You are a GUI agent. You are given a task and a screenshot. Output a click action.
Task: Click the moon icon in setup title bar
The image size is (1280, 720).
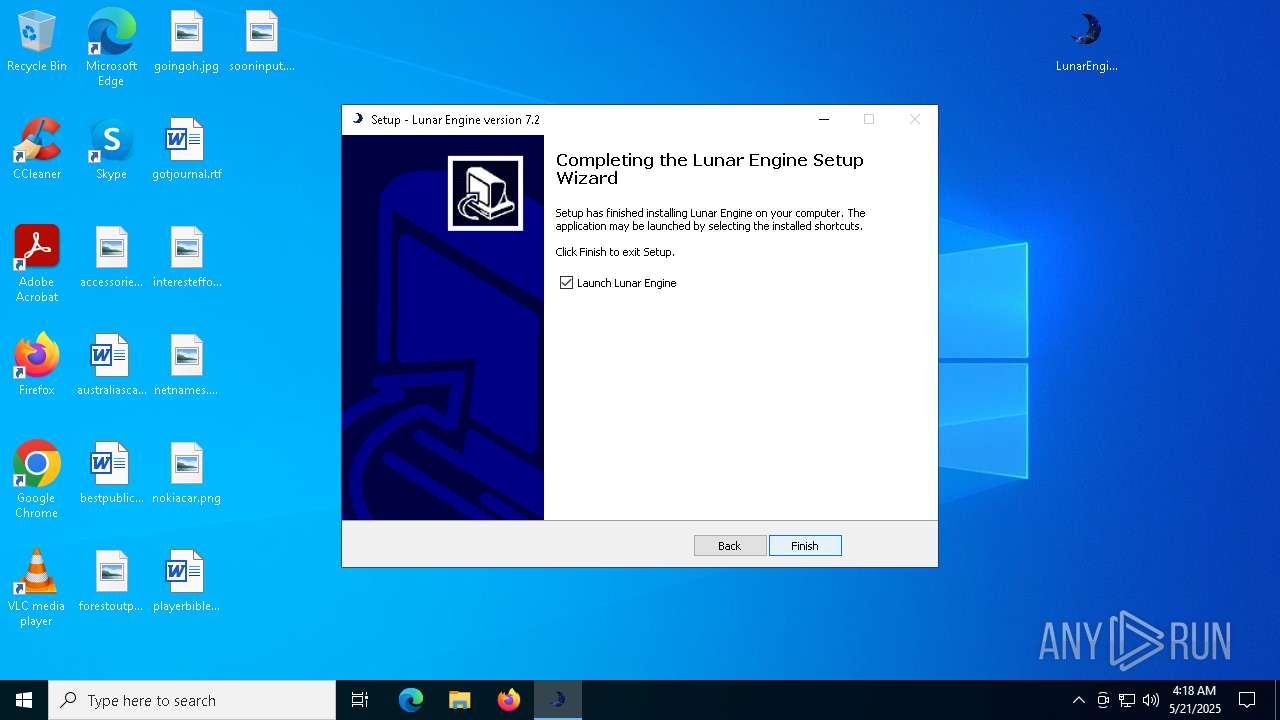[x=358, y=119]
